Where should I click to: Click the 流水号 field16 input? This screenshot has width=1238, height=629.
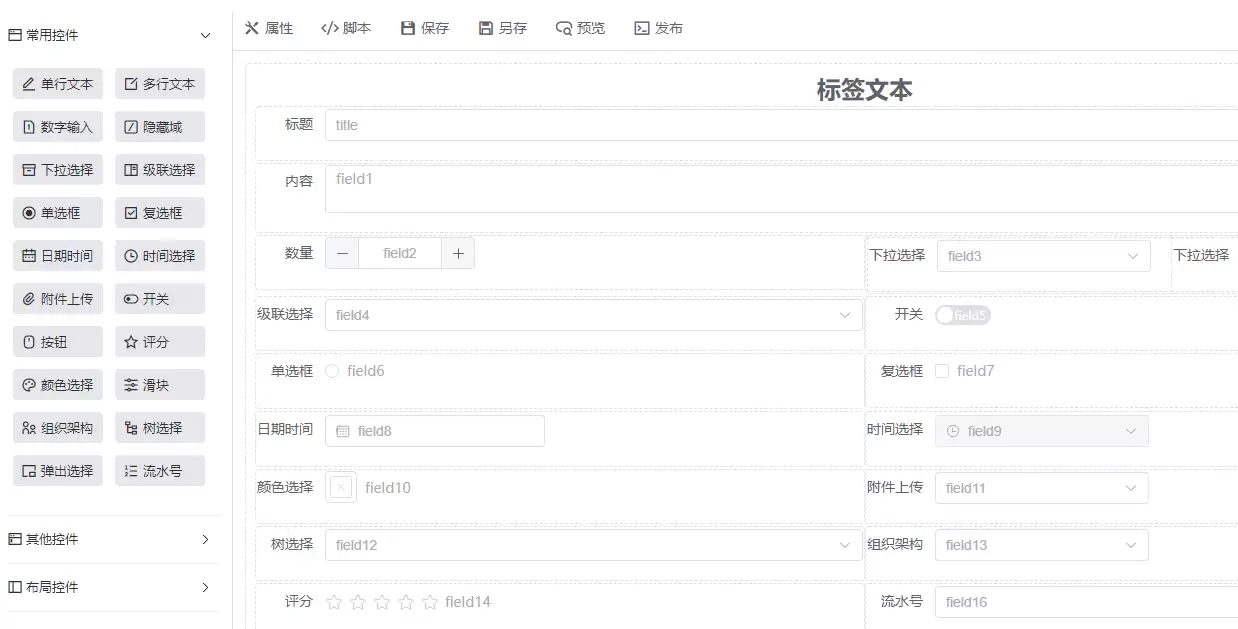[1086, 602]
